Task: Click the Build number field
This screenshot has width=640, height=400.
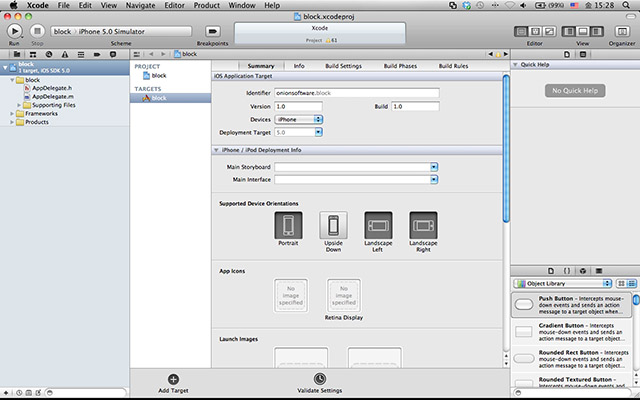Action: pyautogui.click(x=416, y=106)
